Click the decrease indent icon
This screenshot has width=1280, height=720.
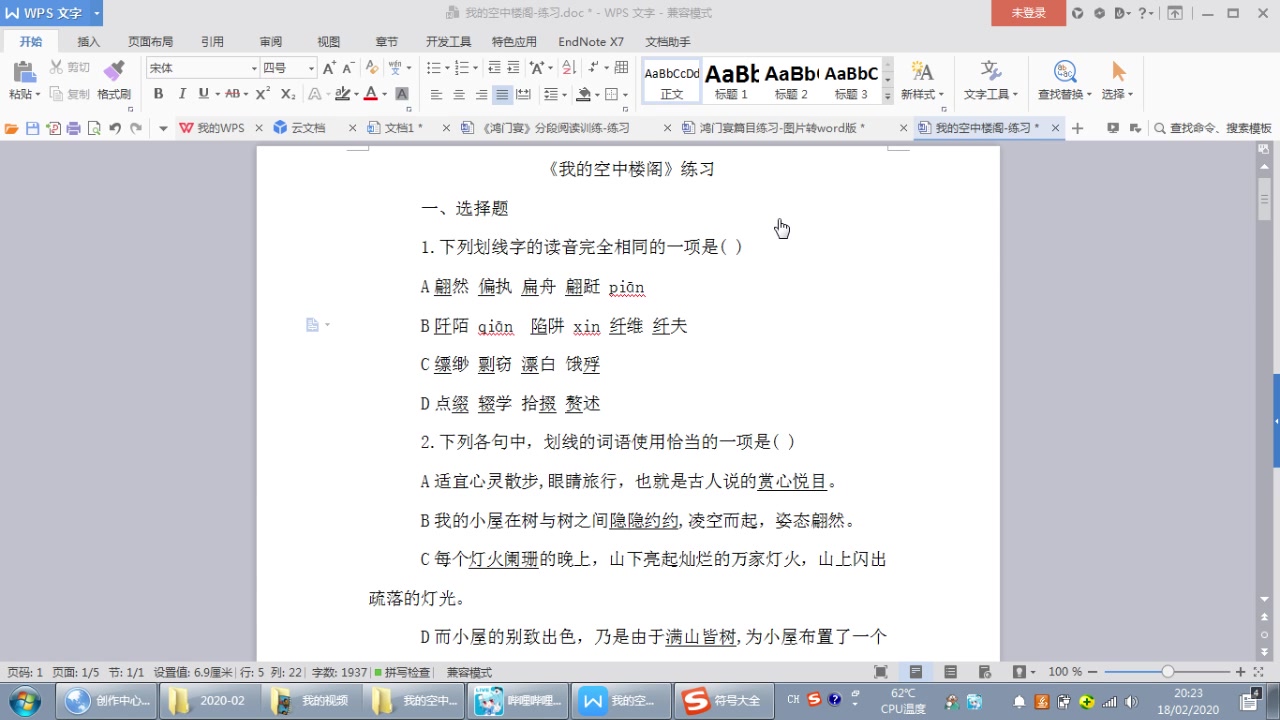(494, 68)
